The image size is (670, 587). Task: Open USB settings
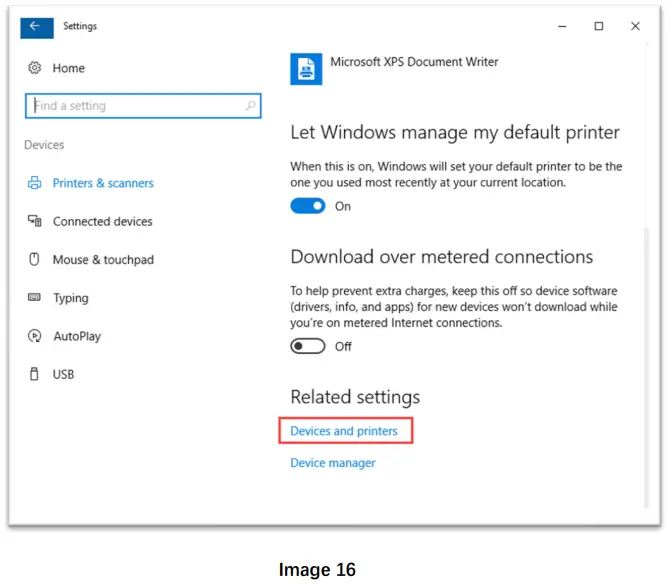tap(64, 375)
